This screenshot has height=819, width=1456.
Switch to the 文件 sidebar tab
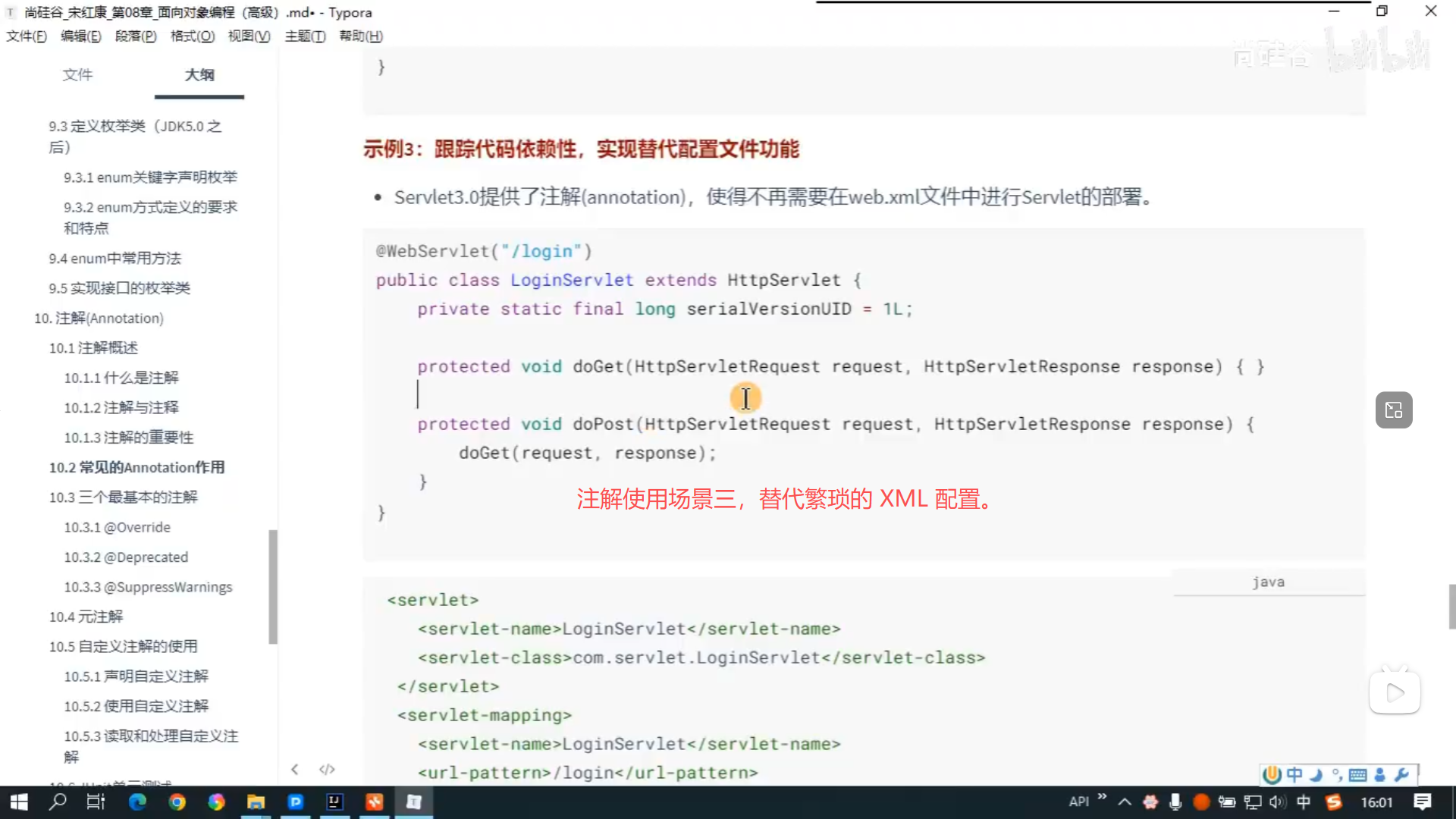pyautogui.click(x=77, y=74)
